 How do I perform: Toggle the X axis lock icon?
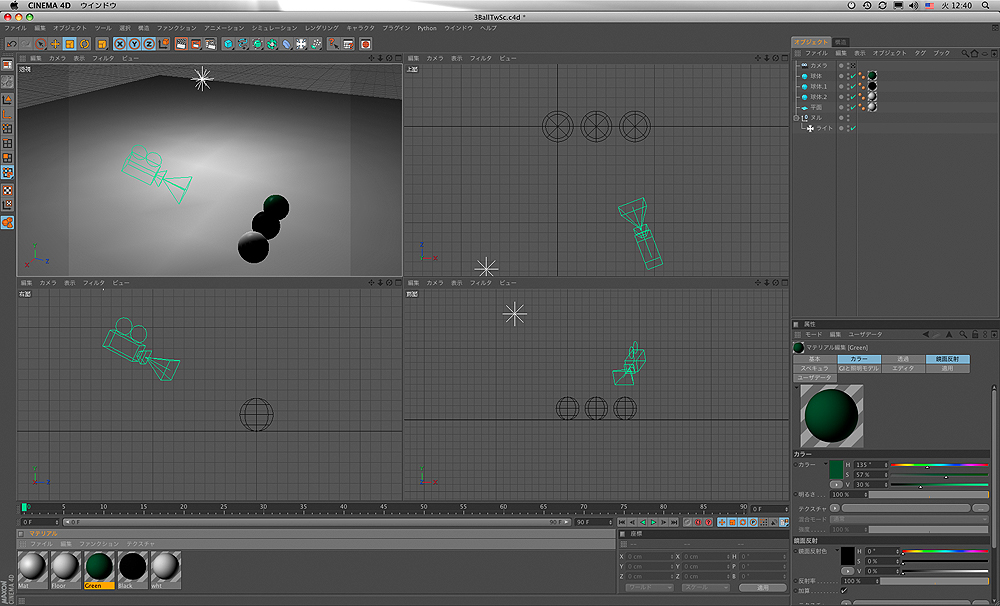(x=119, y=44)
